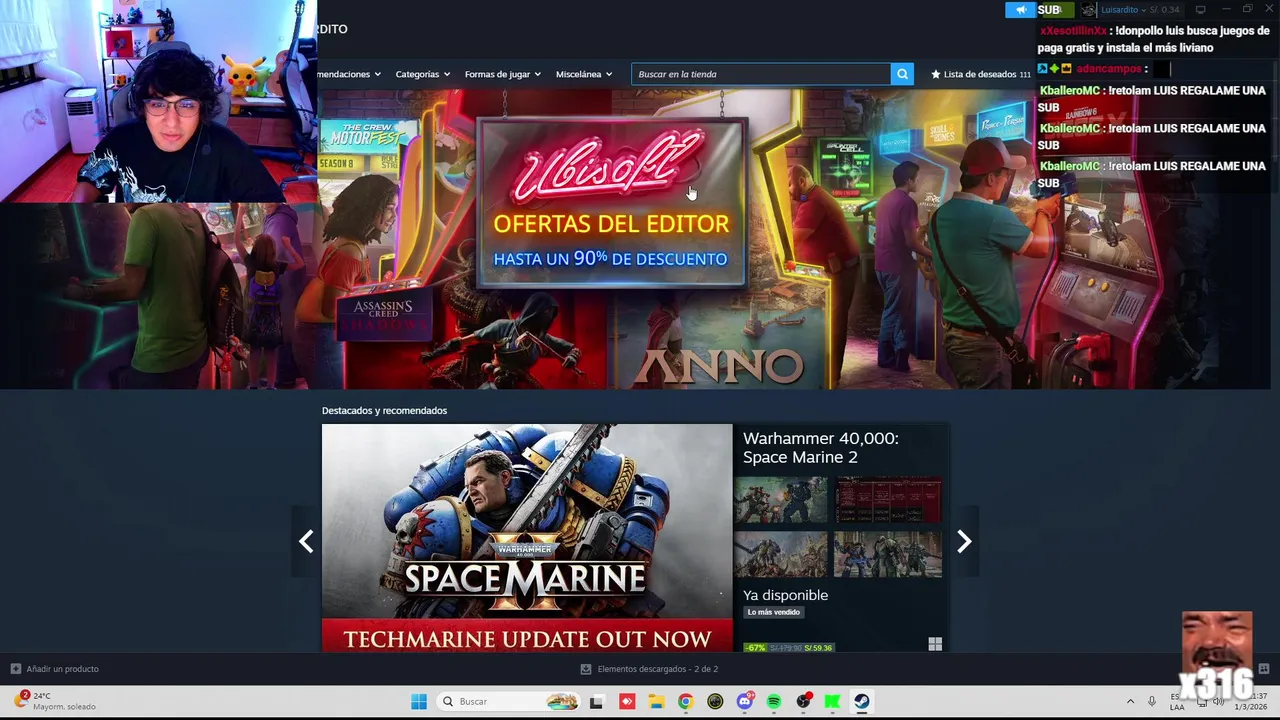The height and width of the screenshot is (720, 1280).
Task: Open Luisardito account dropdown
Action: click(x=1124, y=10)
